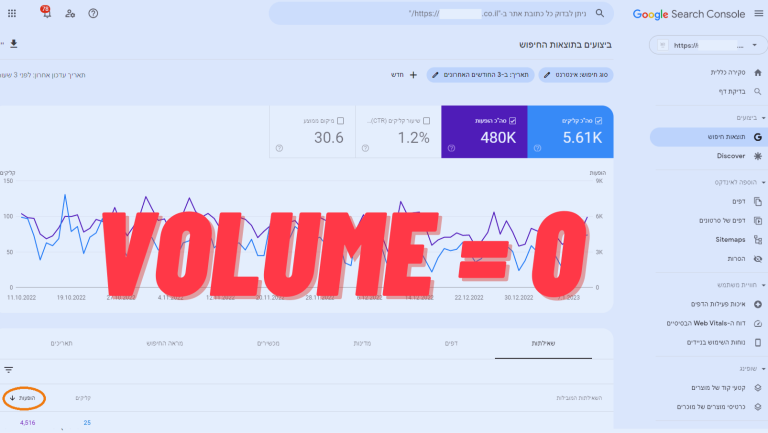Select the 5.61K total clicks card
Image resolution: width=768 pixels, height=433 pixels.
tap(570, 132)
